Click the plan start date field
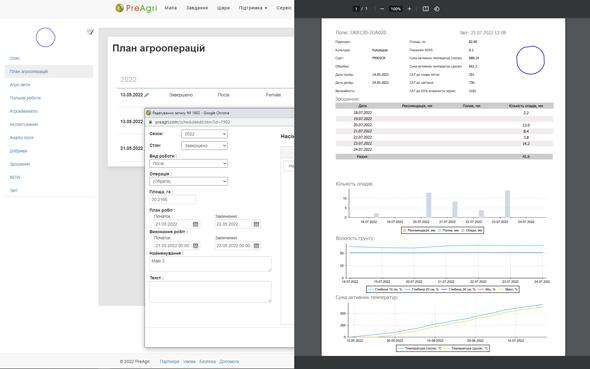Image resolution: width=590 pixels, height=369 pixels. tap(172, 224)
